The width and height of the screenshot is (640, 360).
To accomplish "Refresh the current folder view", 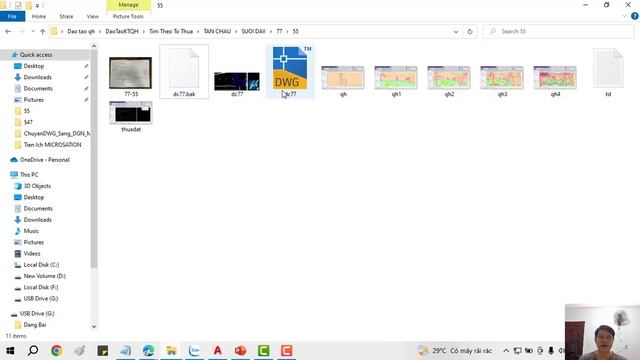I will 470,31.
